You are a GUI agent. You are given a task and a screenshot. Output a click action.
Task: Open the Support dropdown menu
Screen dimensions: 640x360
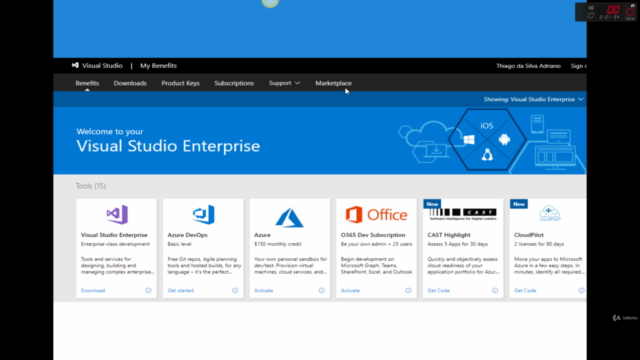[x=284, y=83]
